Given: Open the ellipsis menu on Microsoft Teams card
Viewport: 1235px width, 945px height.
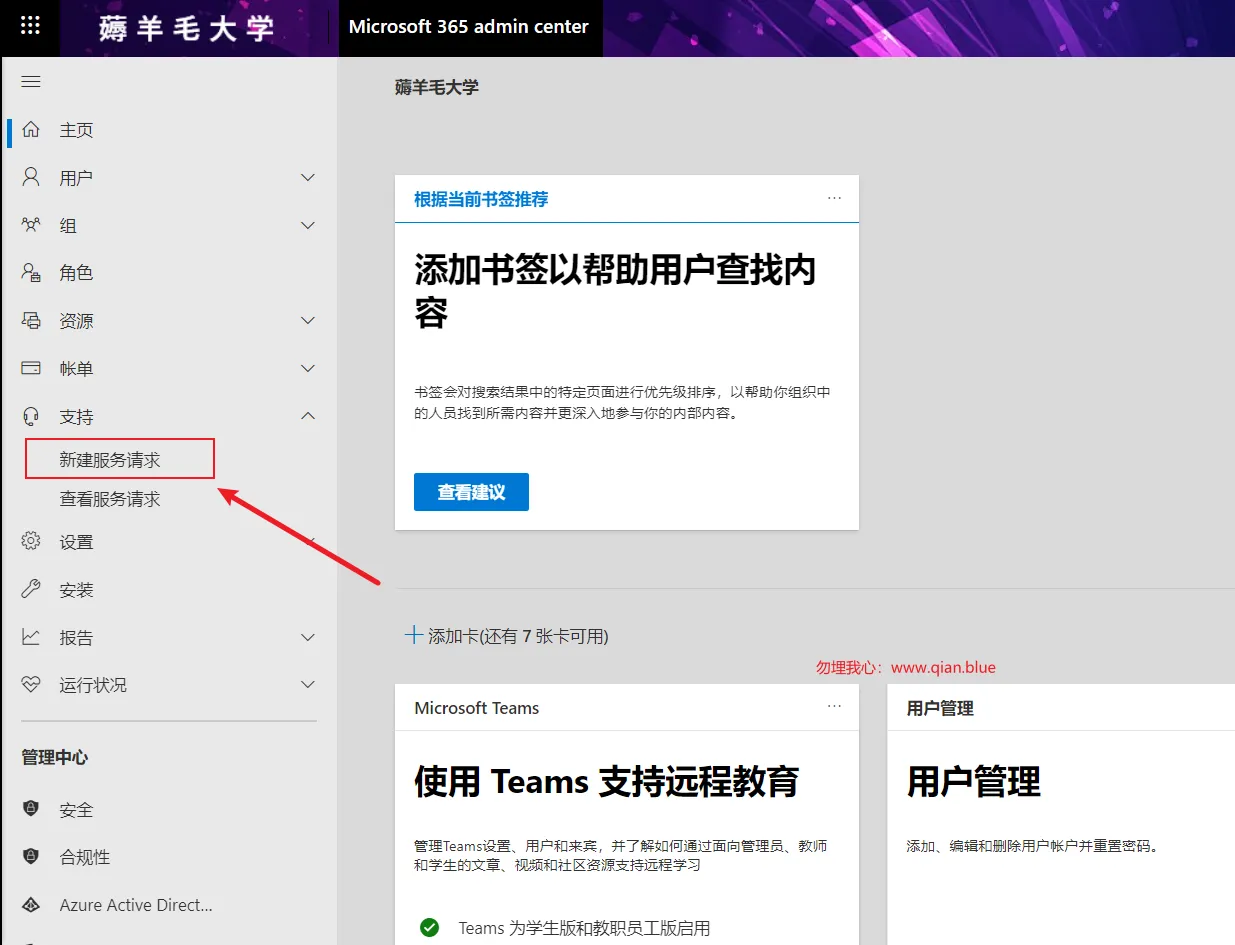Looking at the screenshot, I should click(835, 706).
